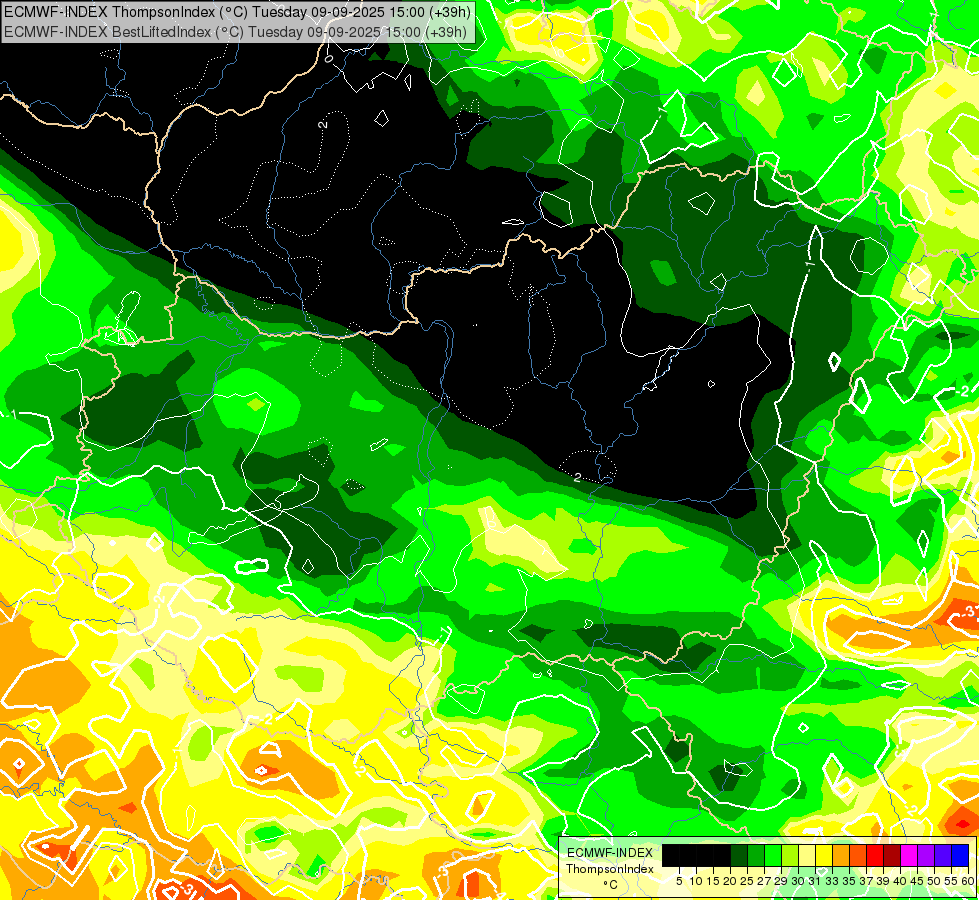Viewport: 979px width, 900px height.
Task: Click the legend scale value 29
Action: coord(781,881)
